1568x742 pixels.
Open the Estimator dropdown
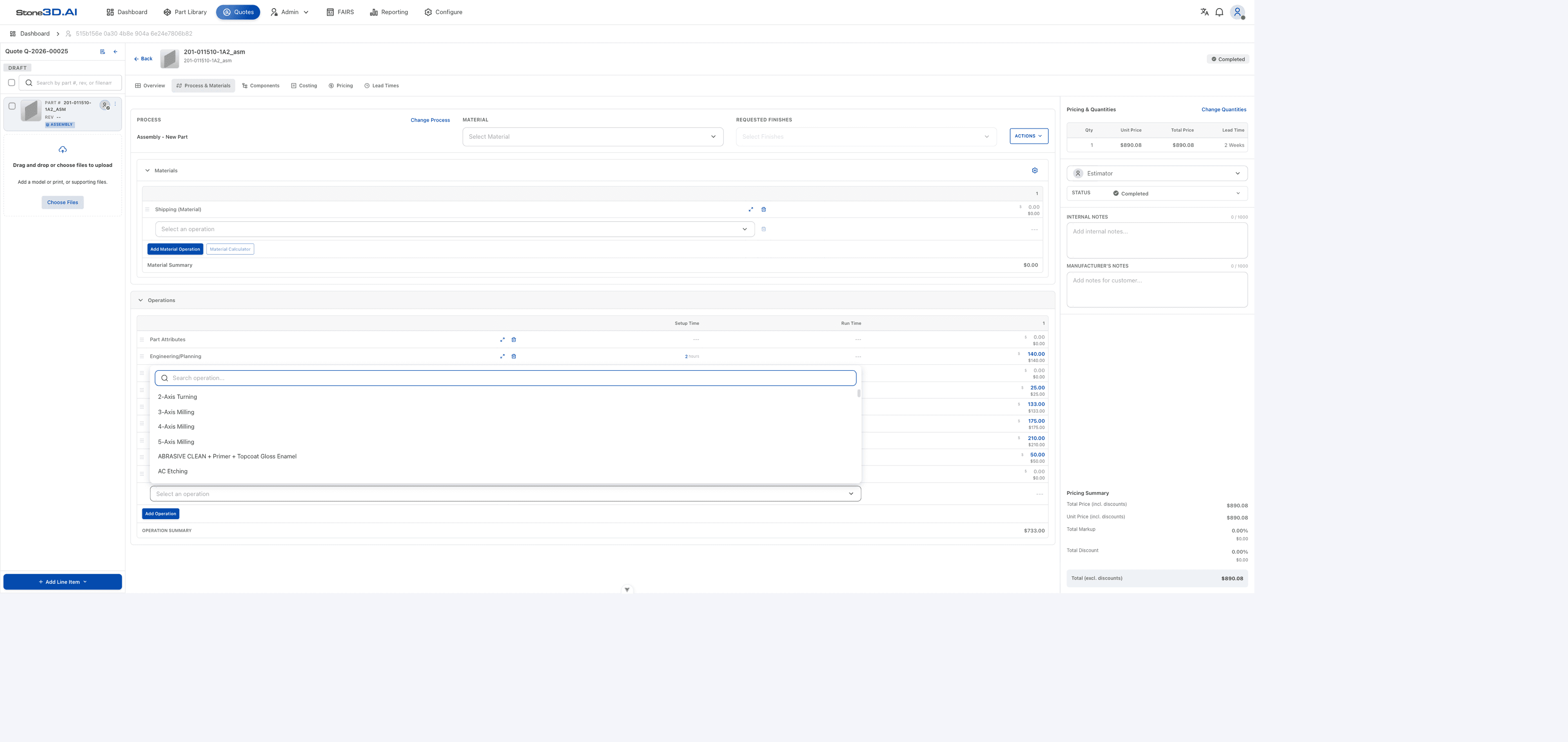(1157, 173)
